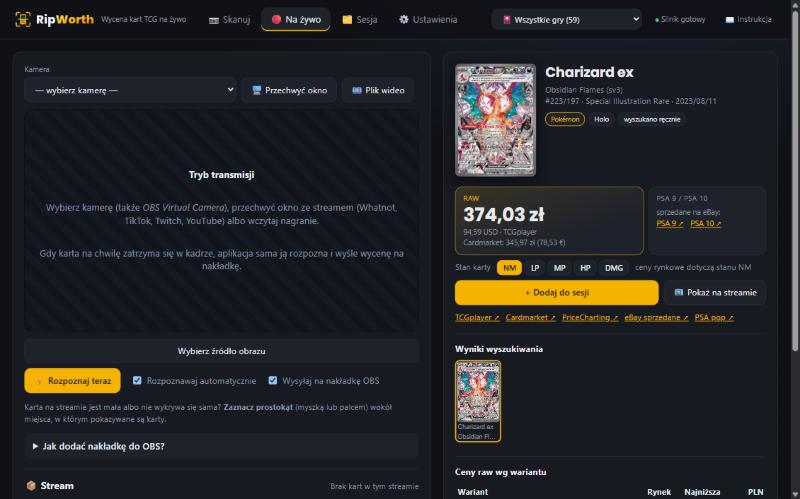Select LP card condition

tap(535, 268)
